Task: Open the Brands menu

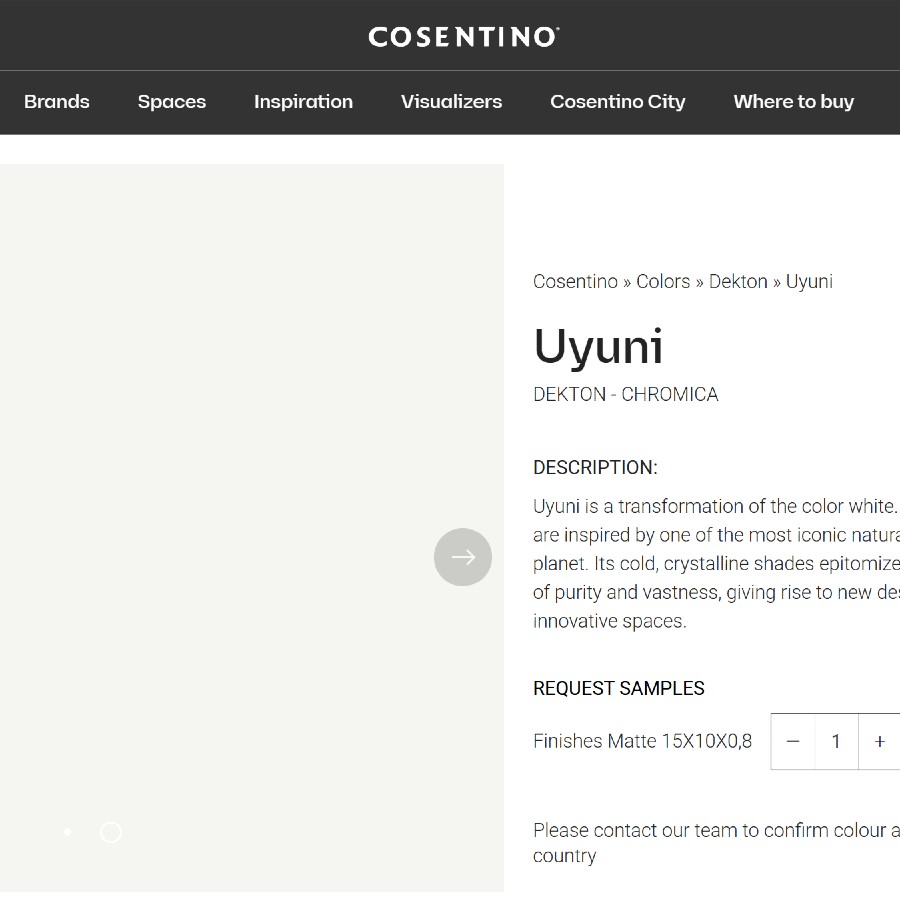Action: tap(57, 102)
